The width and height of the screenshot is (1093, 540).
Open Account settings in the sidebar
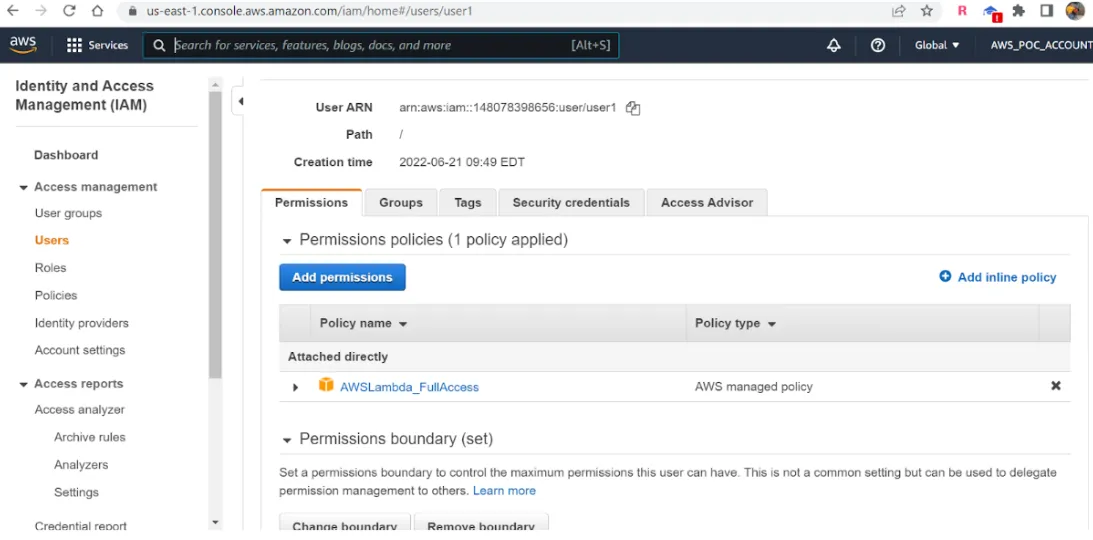[80, 350]
